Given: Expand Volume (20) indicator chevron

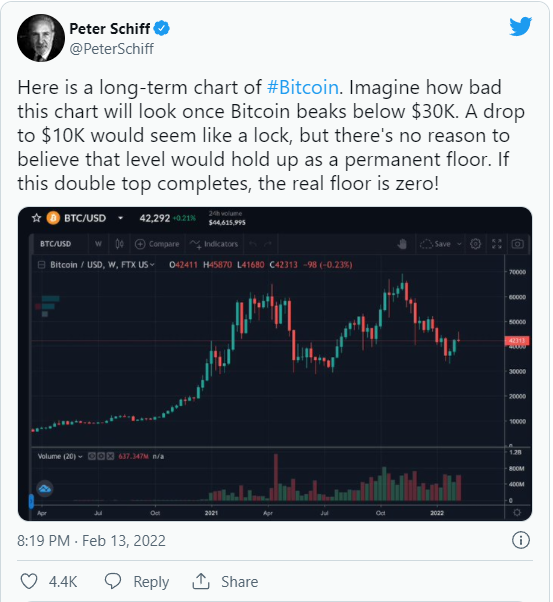Looking at the screenshot, I should coord(80,456).
